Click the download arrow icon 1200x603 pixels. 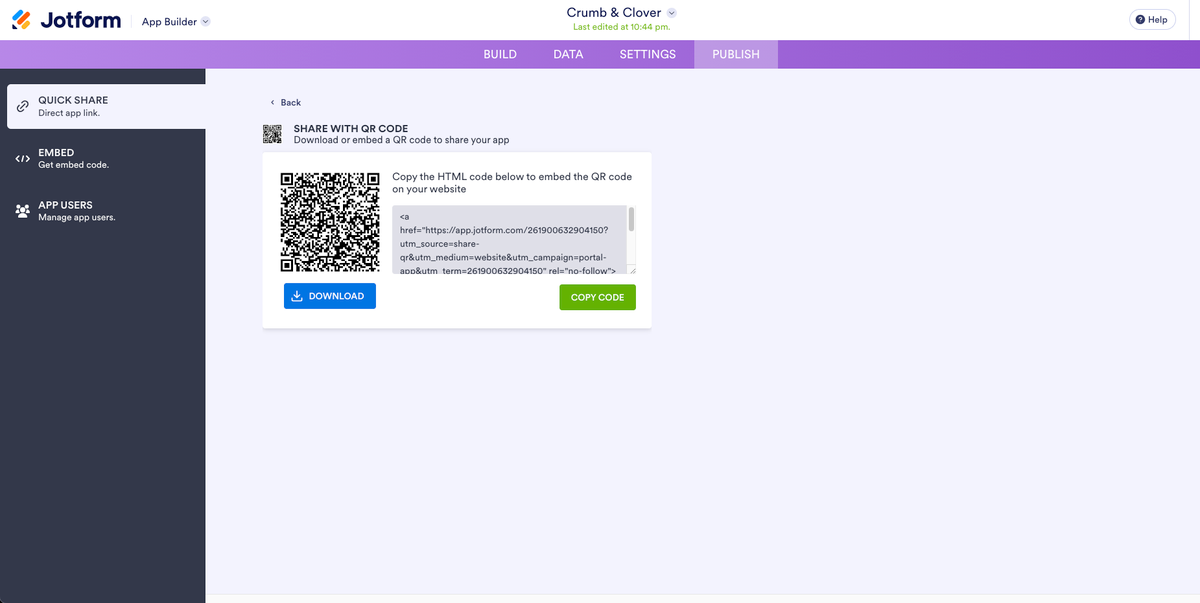(x=297, y=296)
